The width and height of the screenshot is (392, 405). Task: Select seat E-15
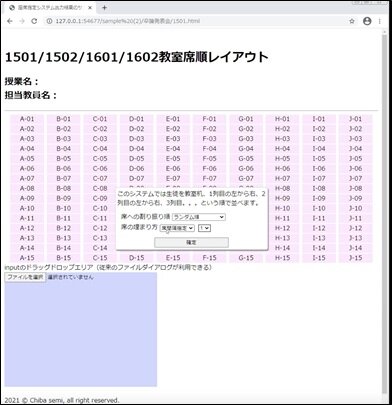click(x=173, y=258)
